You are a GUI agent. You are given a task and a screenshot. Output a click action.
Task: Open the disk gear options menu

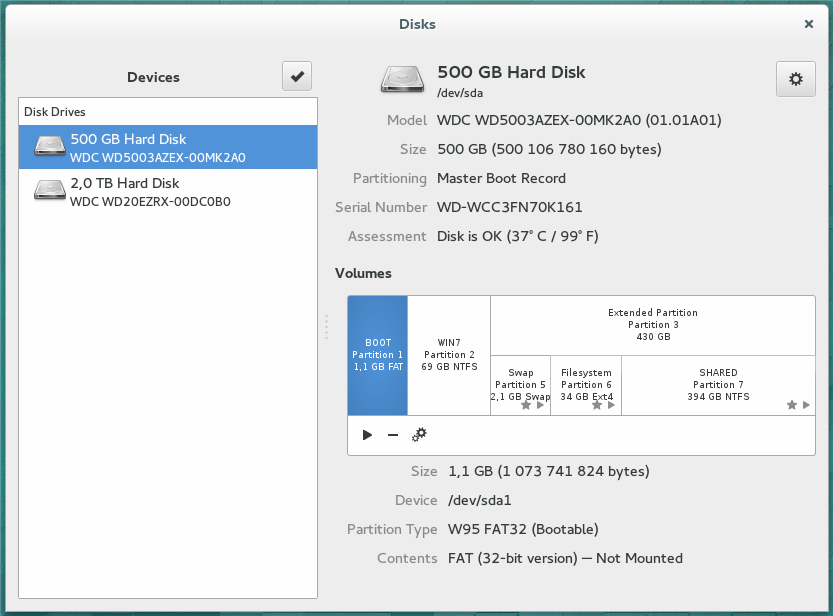[x=795, y=79]
